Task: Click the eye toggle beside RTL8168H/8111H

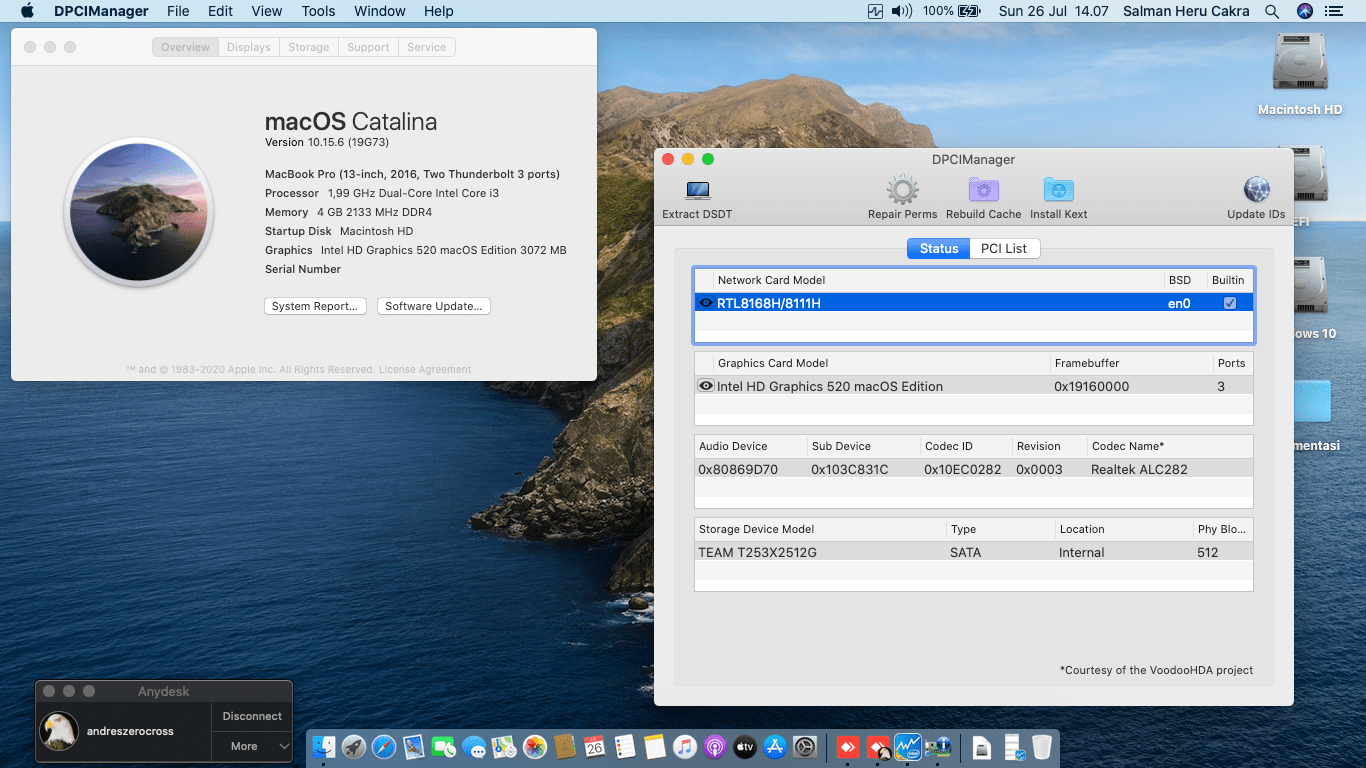Action: 705,303
